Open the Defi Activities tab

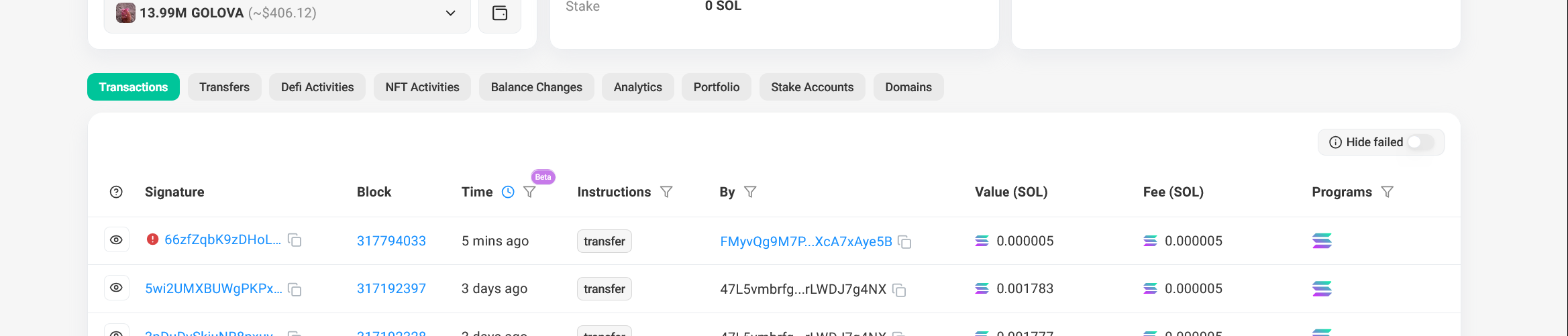317,87
